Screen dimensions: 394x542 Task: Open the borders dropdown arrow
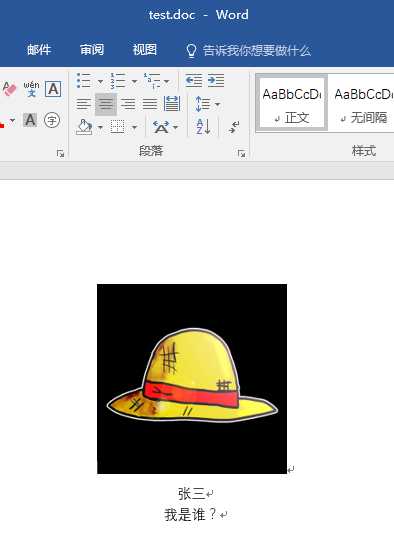(134, 128)
